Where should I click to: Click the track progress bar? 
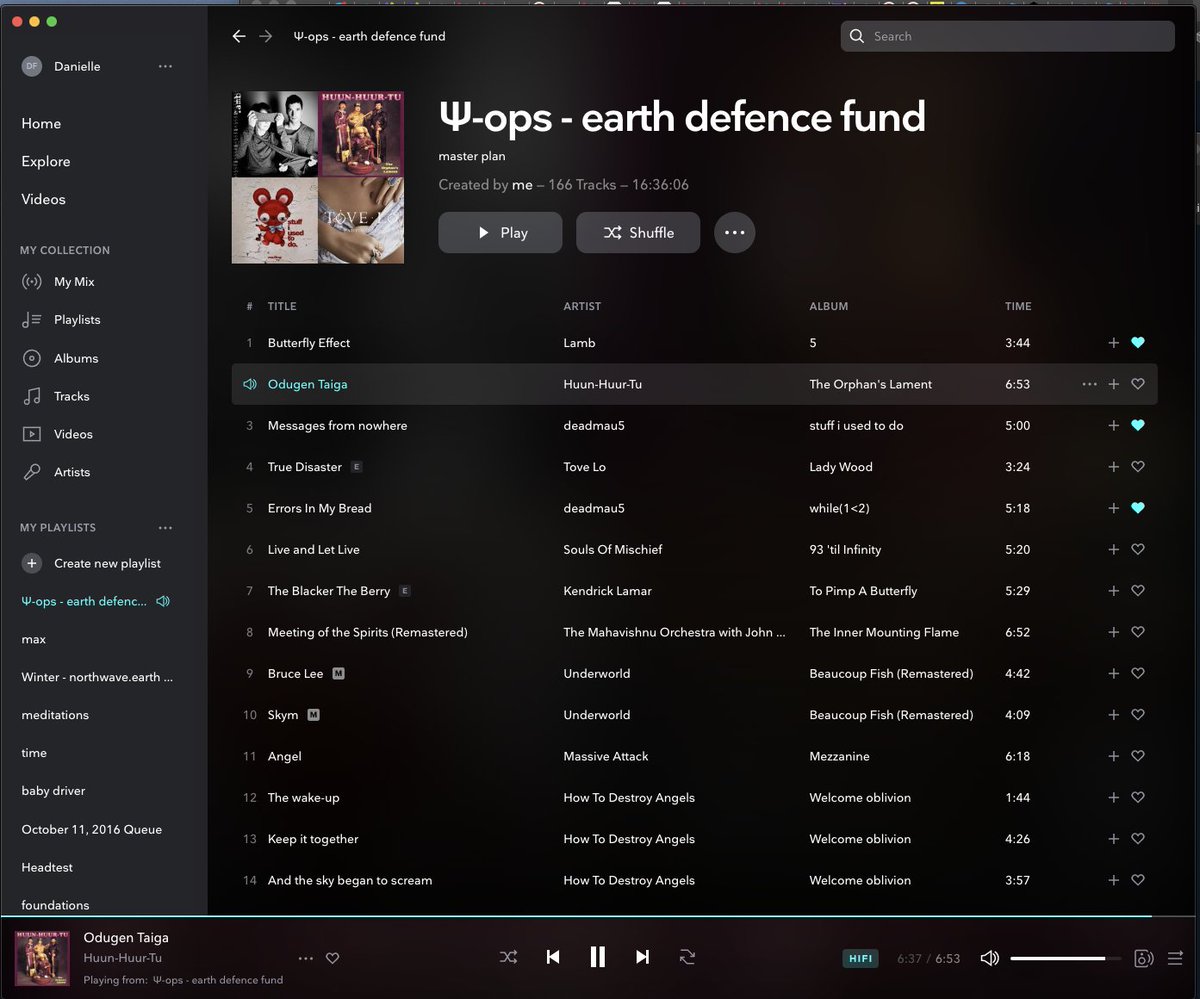[x=600, y=916]
